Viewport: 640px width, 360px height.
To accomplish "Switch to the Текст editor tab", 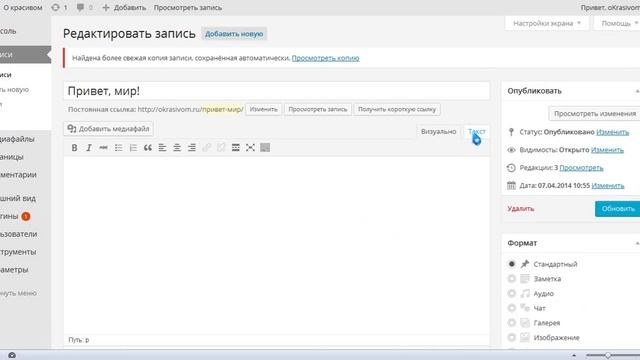I will click(x=477, y=131).
